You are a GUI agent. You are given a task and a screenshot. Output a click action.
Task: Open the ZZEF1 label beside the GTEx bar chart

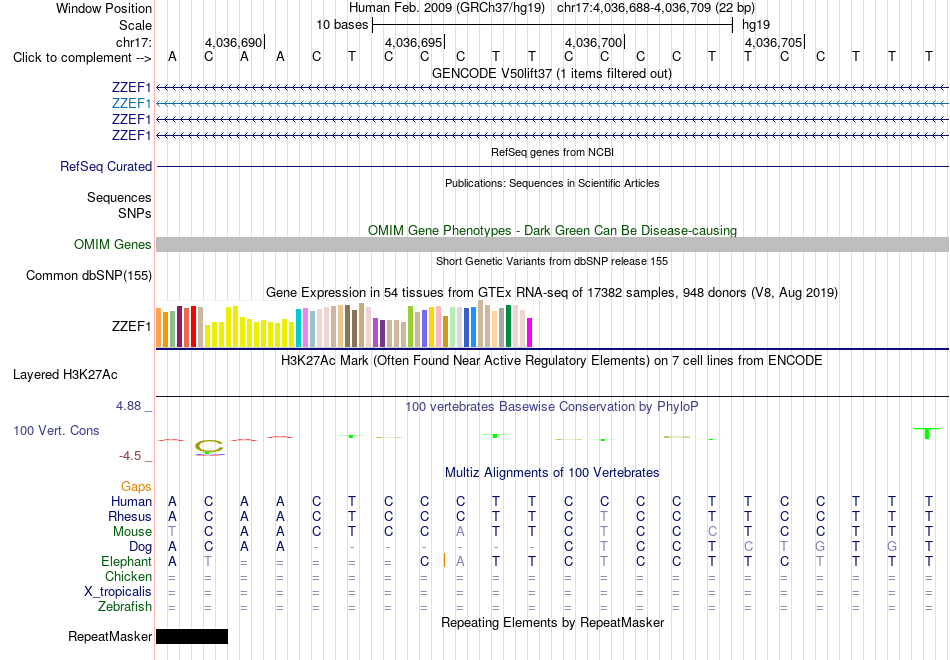point(131,327)
